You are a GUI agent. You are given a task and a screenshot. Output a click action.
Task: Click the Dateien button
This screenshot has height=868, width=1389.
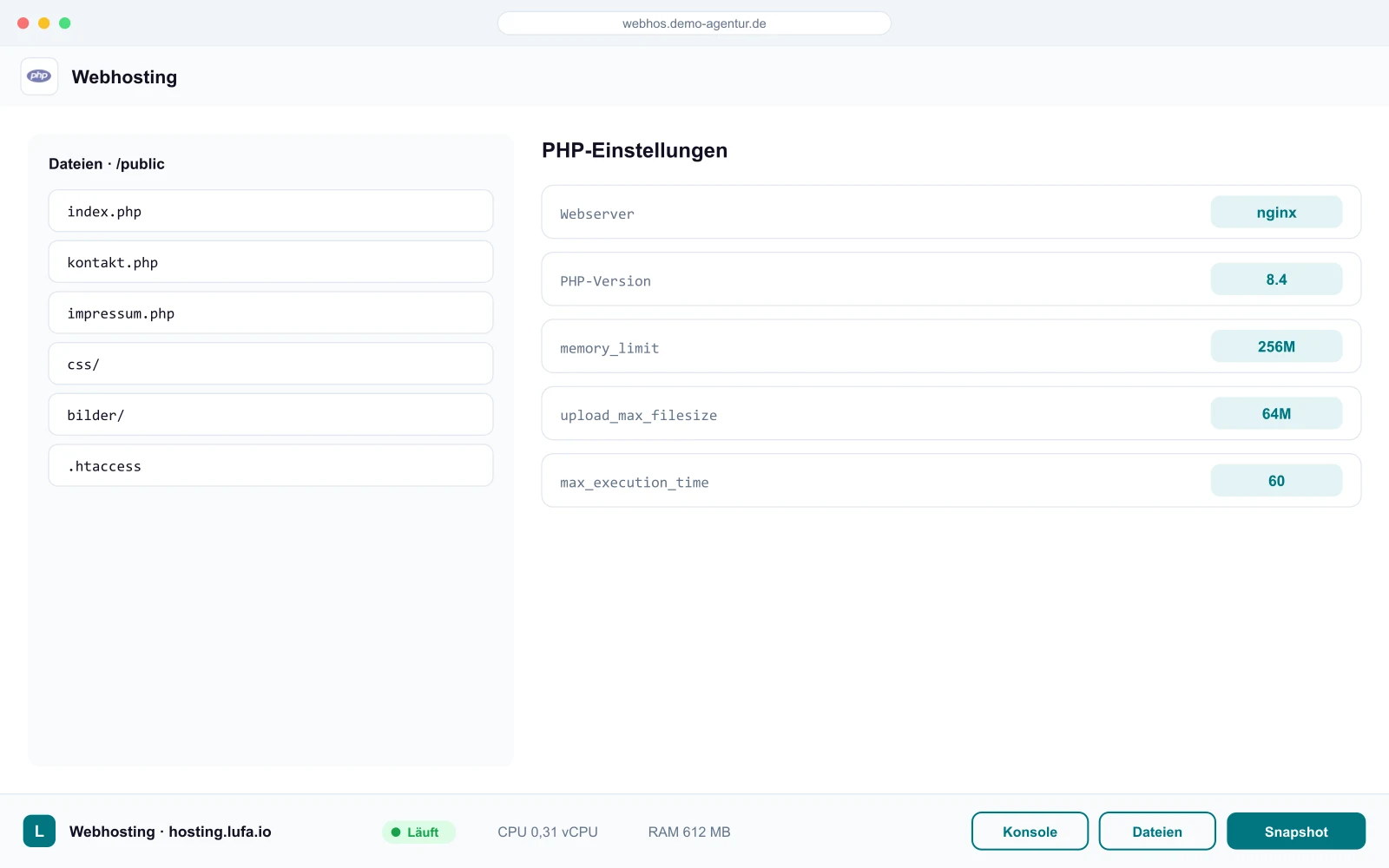pos(1157,832)
